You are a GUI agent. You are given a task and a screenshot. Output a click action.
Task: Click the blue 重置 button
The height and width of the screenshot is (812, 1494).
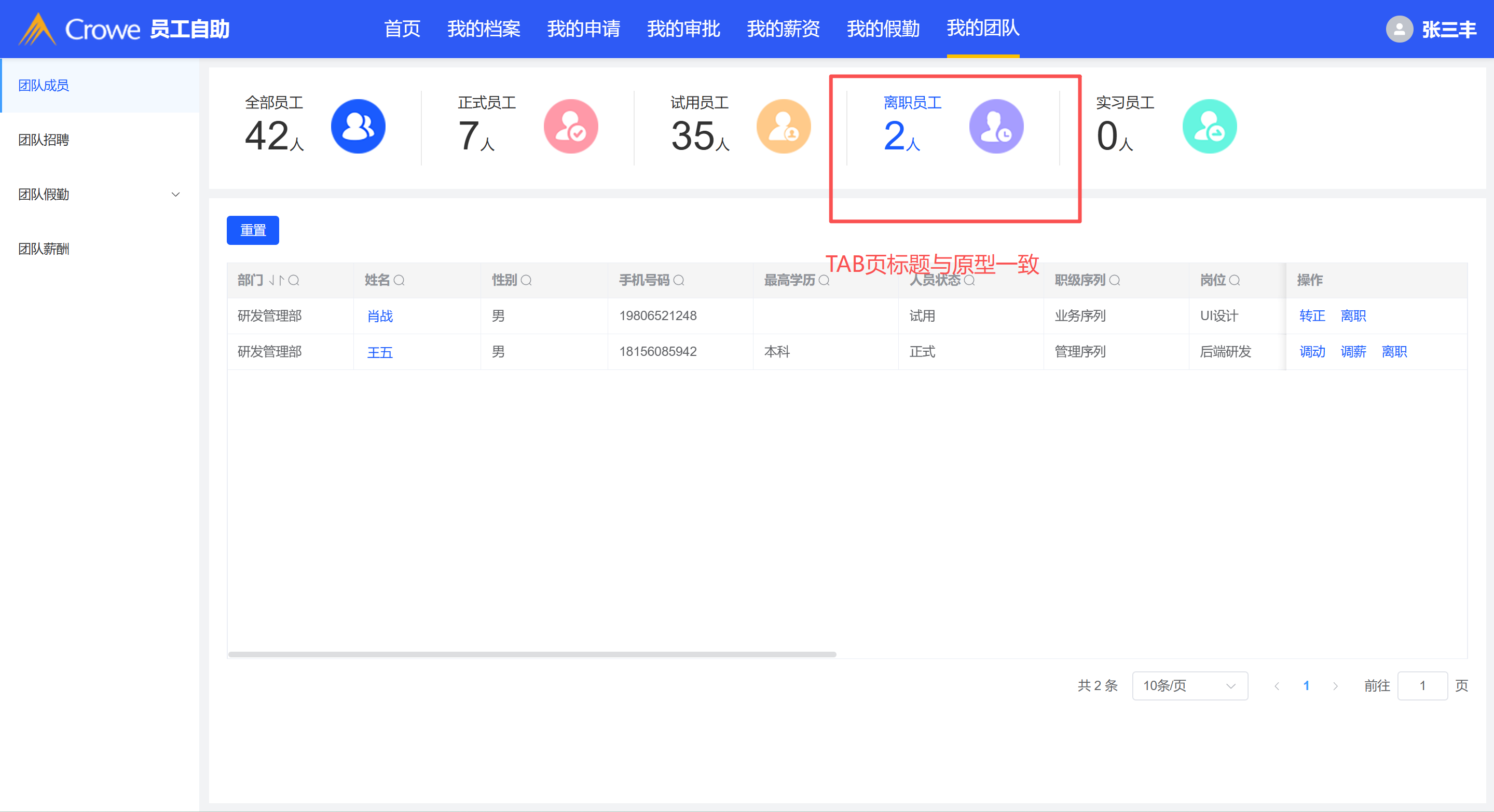253,230
